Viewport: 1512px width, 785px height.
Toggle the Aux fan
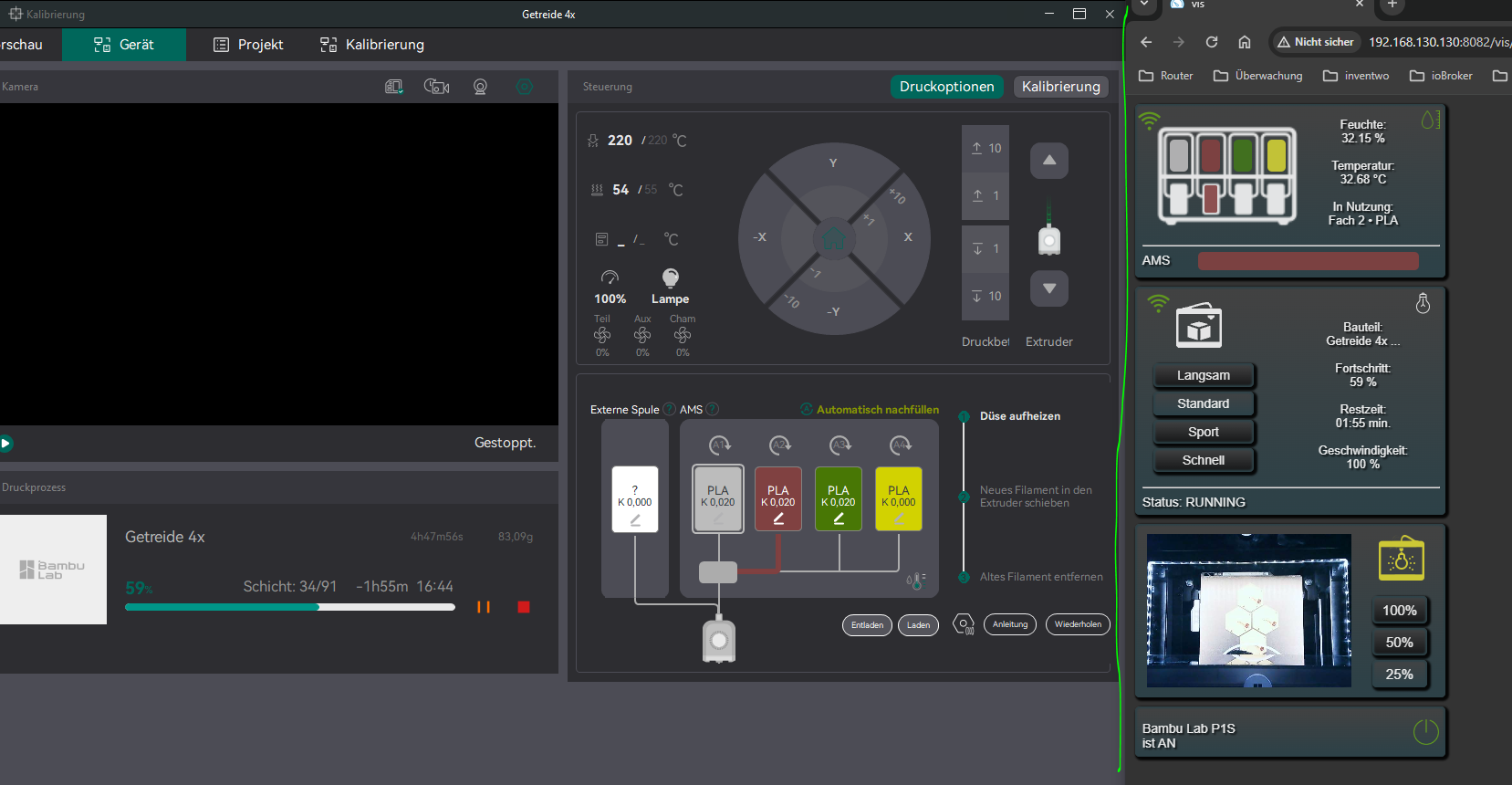(x=642, y=335)
